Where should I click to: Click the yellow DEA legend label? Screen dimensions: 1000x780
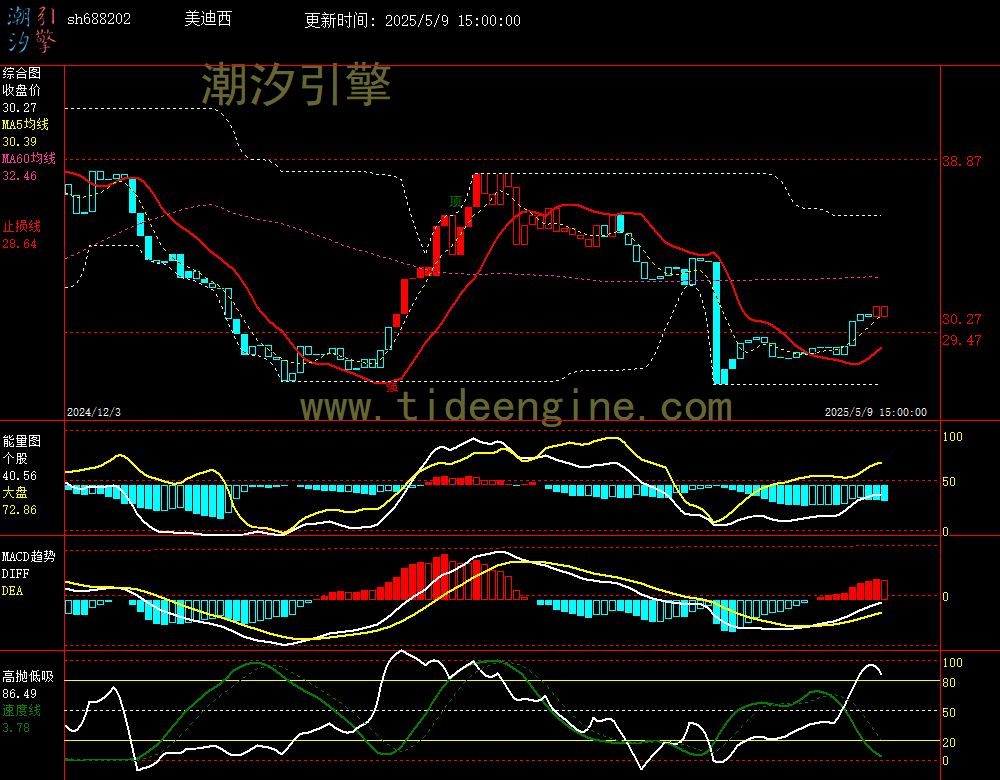[x=13, y=591]
